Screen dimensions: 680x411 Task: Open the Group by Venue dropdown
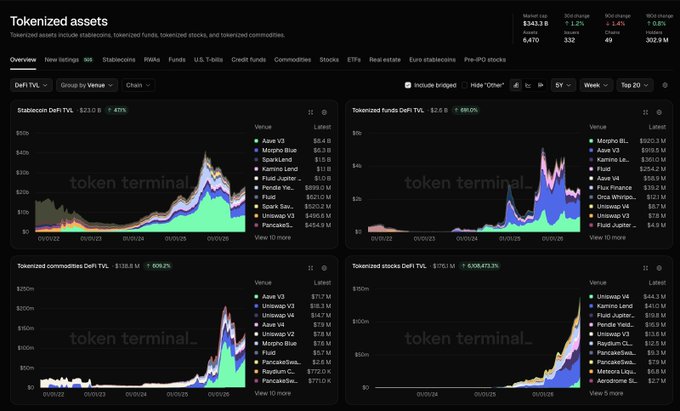[x=87, y=85]
